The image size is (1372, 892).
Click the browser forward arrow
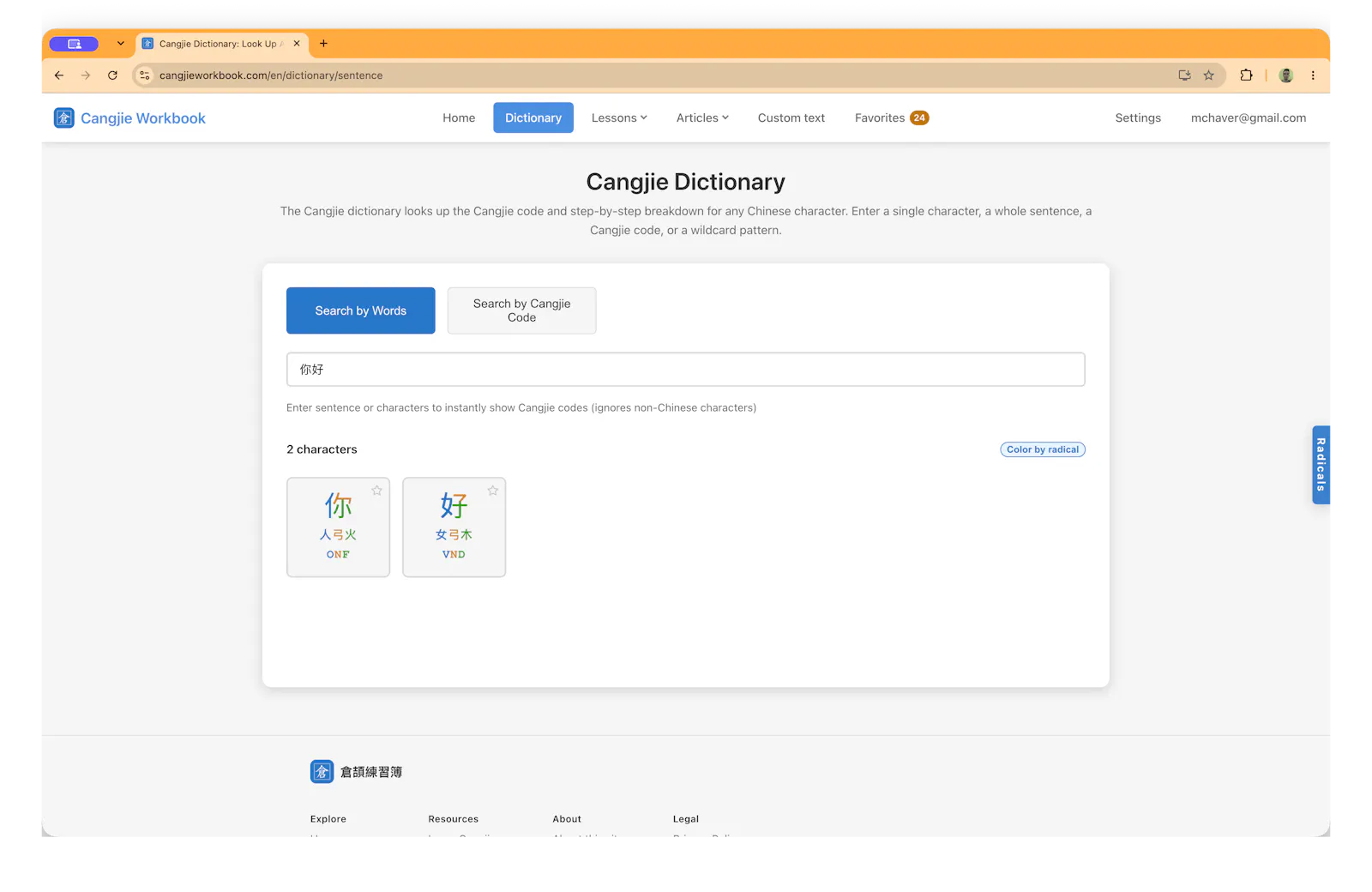(x=86, y=75)
